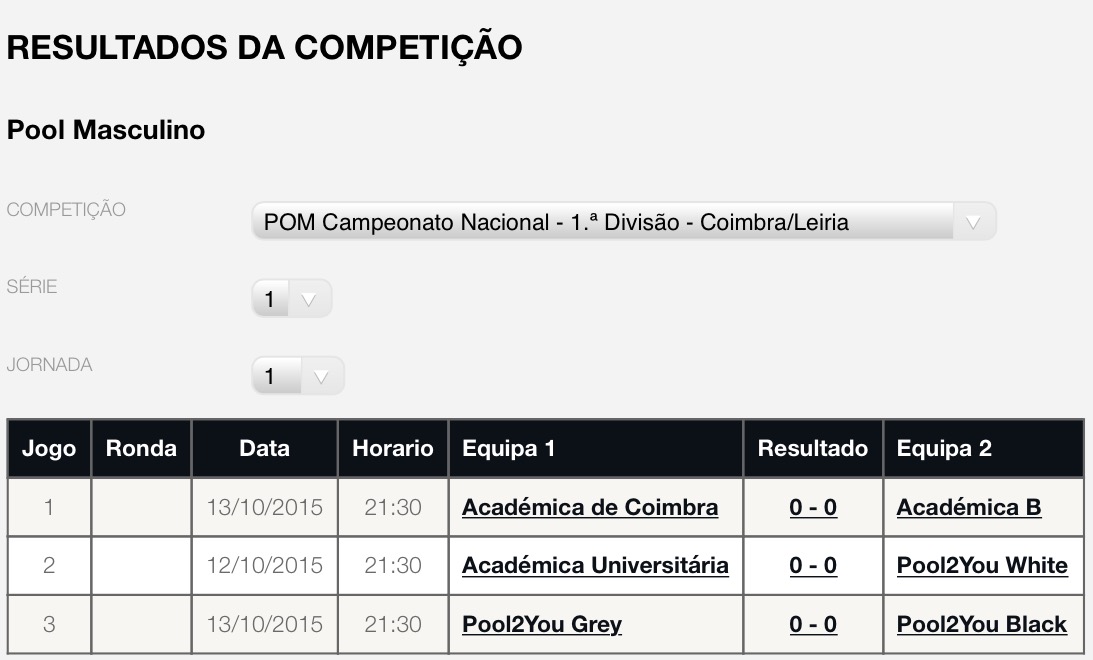Open Pool2You Grey team link

click(x=542, y=624)
